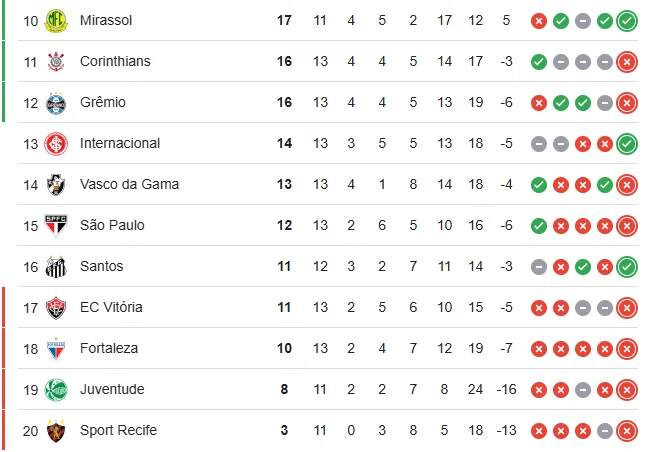Screen dimensions: 649x452
Task: Select the EC Vitória crest icon
Action: pyautogui.click(x=56, y=307)
